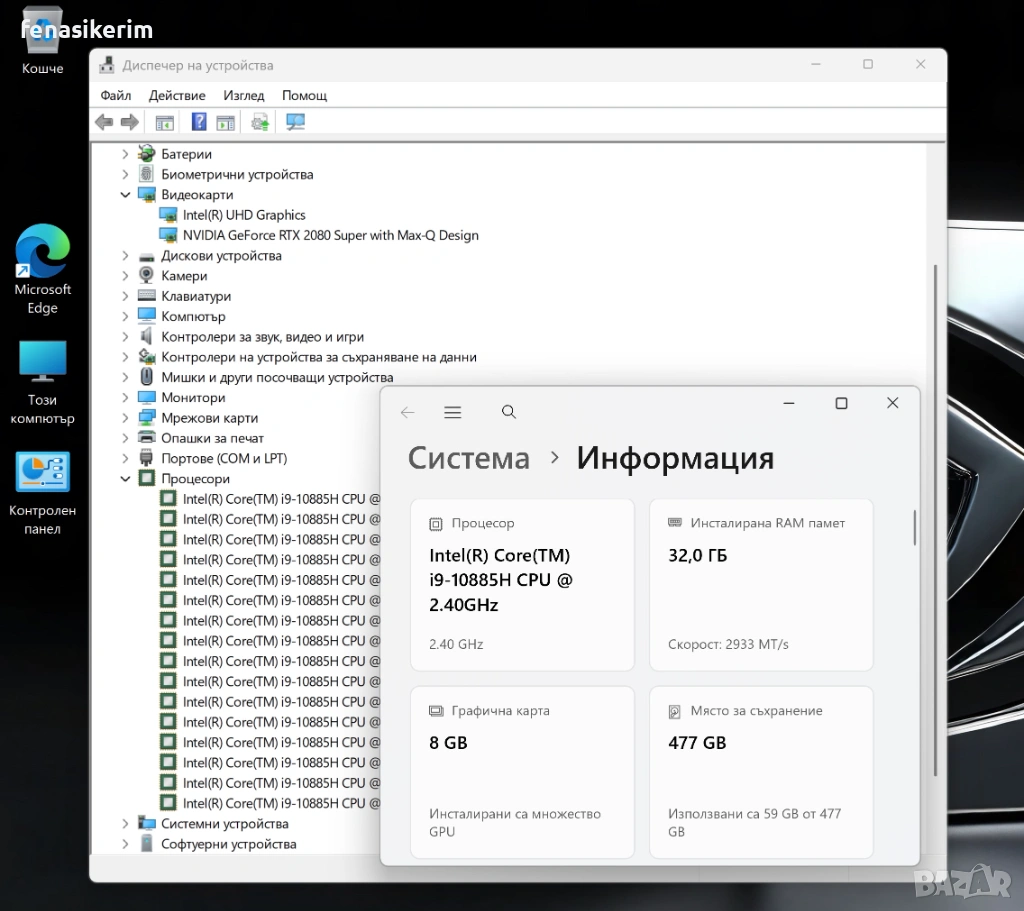Click the Система breadcrumb link
This screenshot has height=911, width=1024.
click(x=469, y=458)
